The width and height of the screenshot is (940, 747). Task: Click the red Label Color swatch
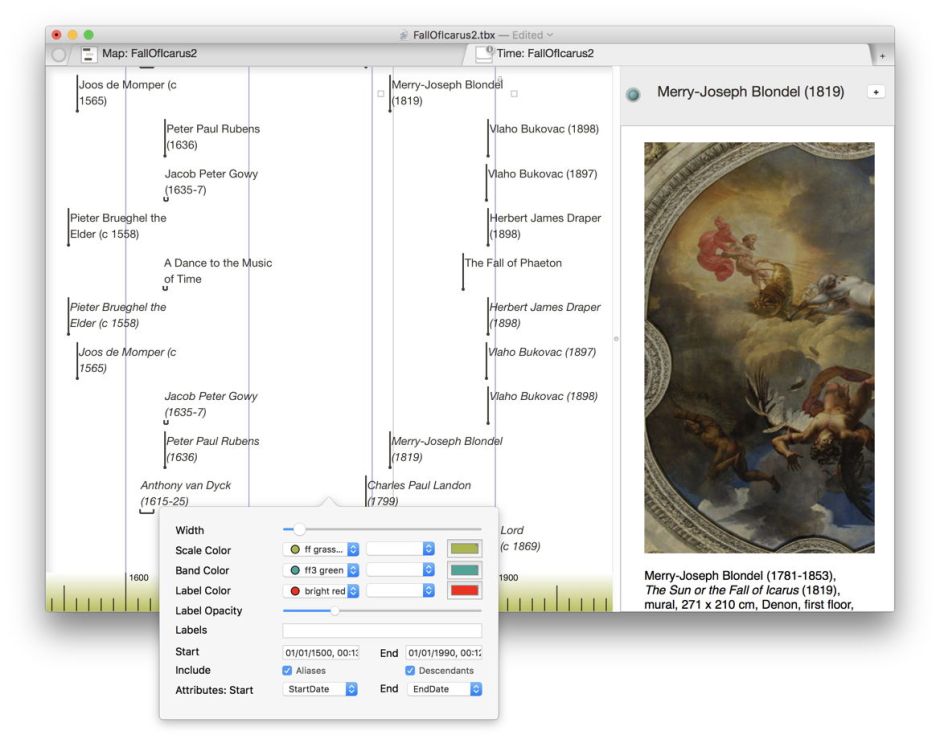[464, 591]
